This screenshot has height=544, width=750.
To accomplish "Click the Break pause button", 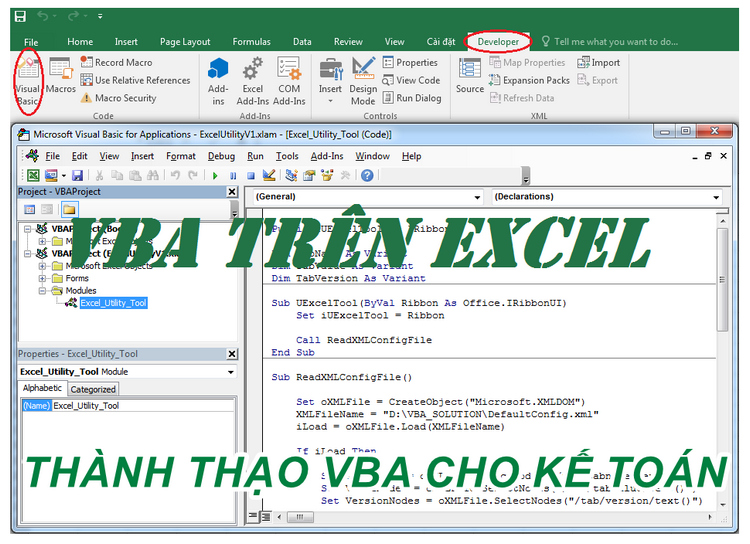I will [233, 176].
